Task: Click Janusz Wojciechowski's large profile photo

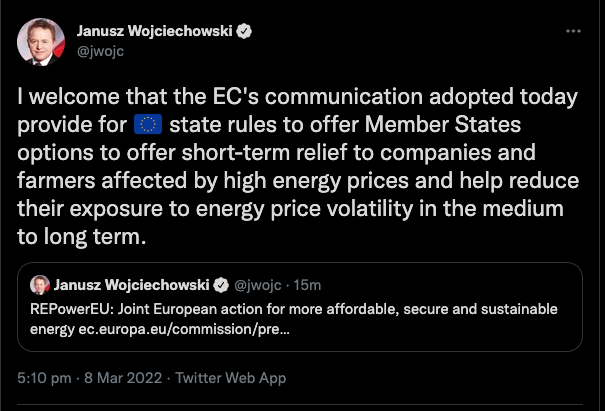Action: (x=41, y=42)
